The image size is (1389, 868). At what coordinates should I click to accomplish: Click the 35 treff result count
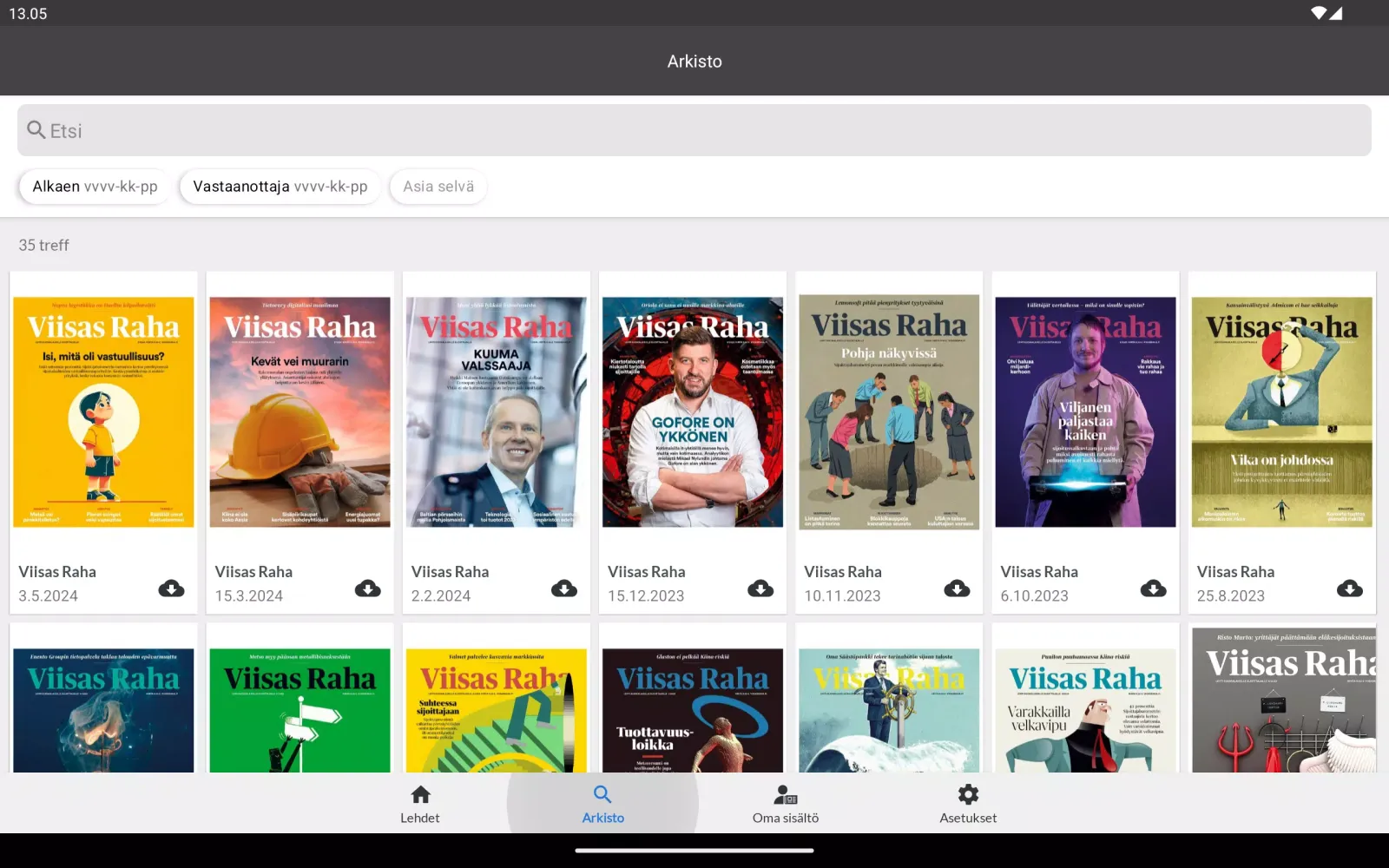click(x=43, y=246)
